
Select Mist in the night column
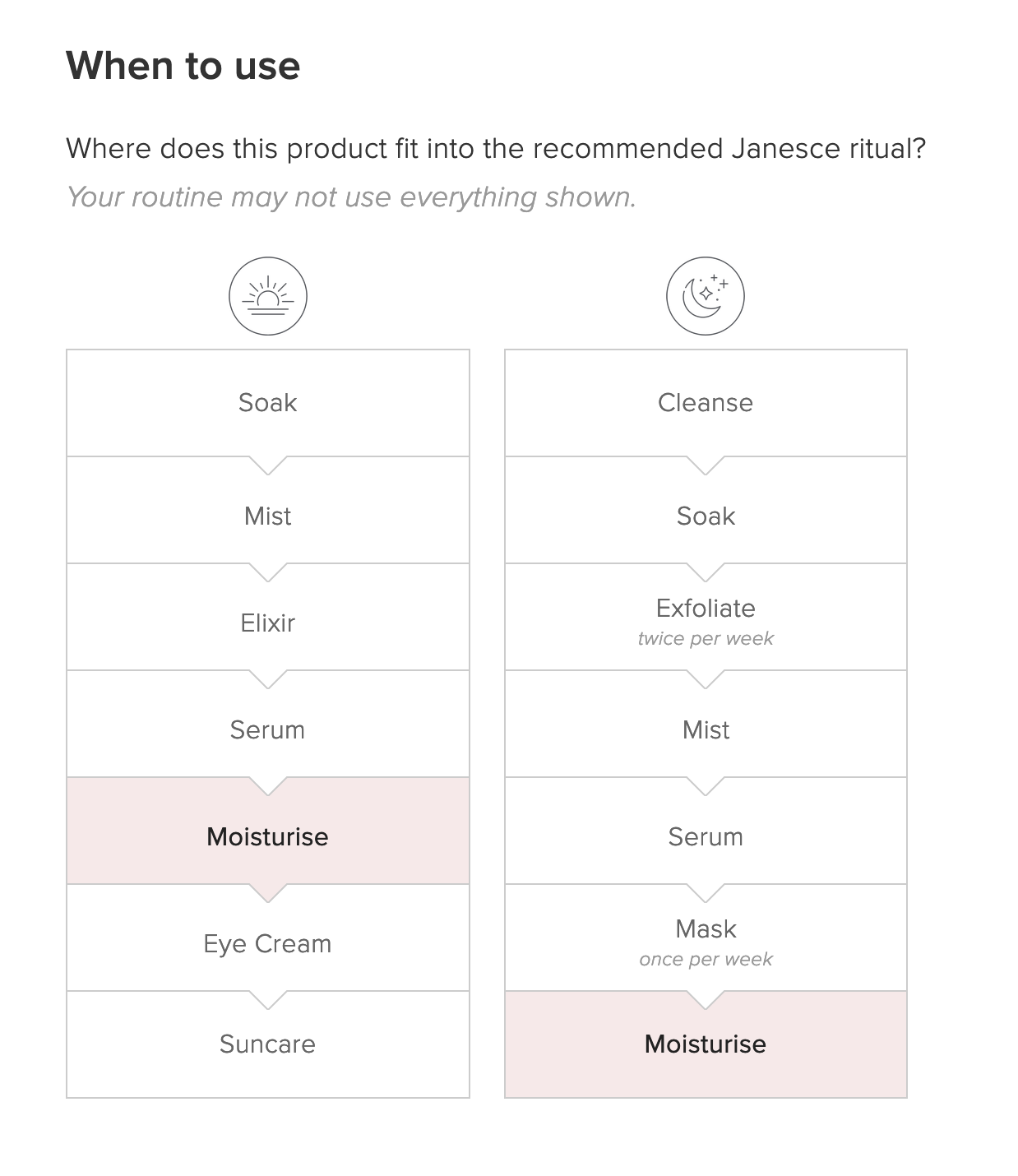[705, 729]
